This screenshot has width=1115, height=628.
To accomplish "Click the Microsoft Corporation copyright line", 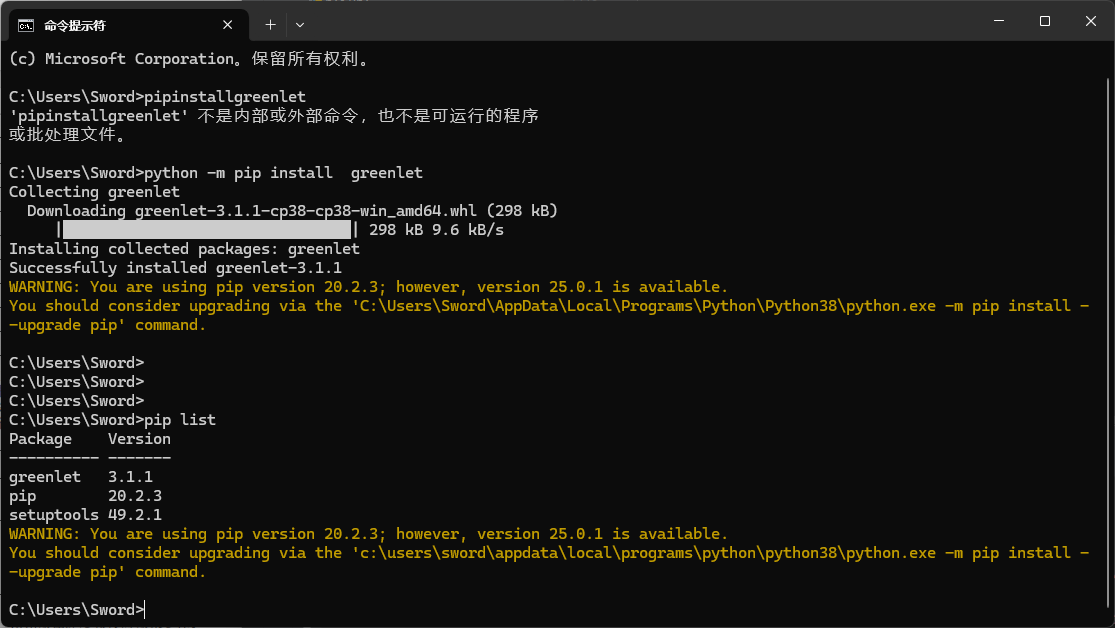I will tap(180, 58).
